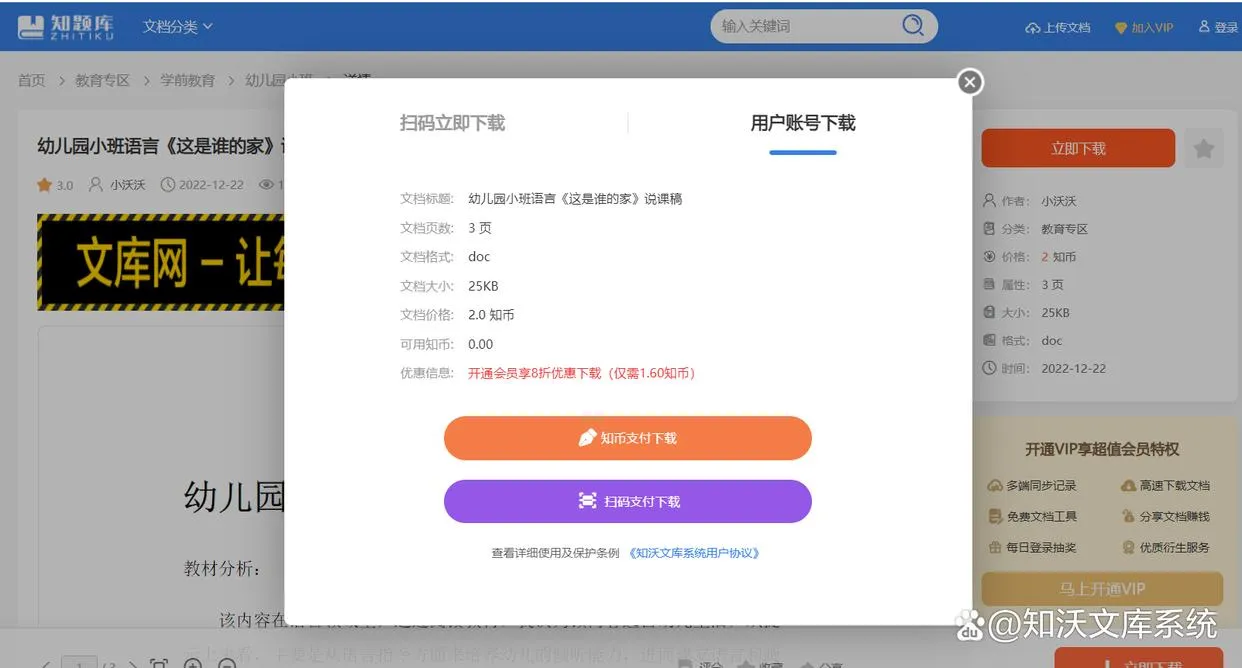Click 上传文档 upload link
1242x668 pixels.
click(1058, 28)
